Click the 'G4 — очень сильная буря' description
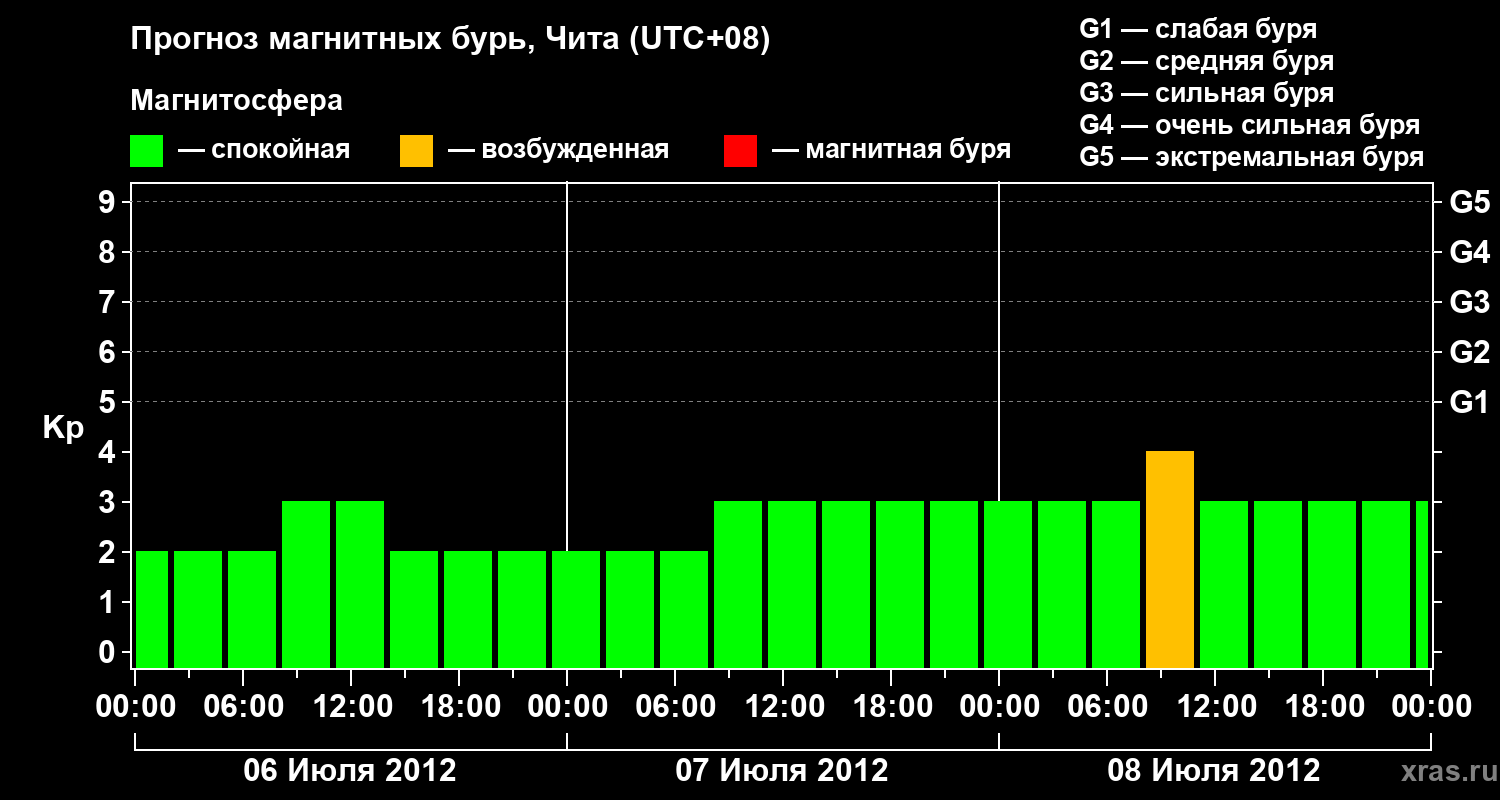1500x800 pixels. 1250,125
